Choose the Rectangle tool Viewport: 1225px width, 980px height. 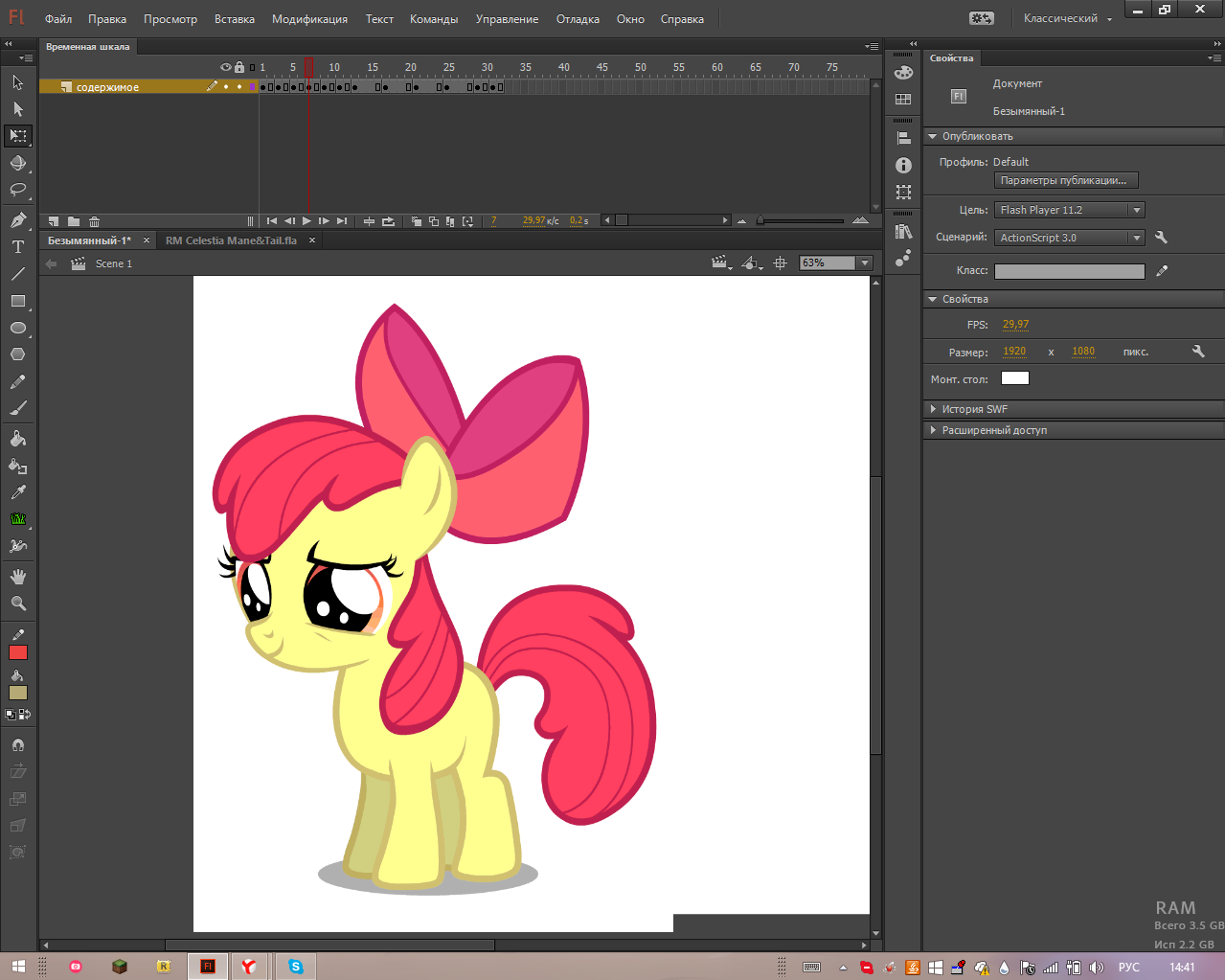tap(18, 301)
